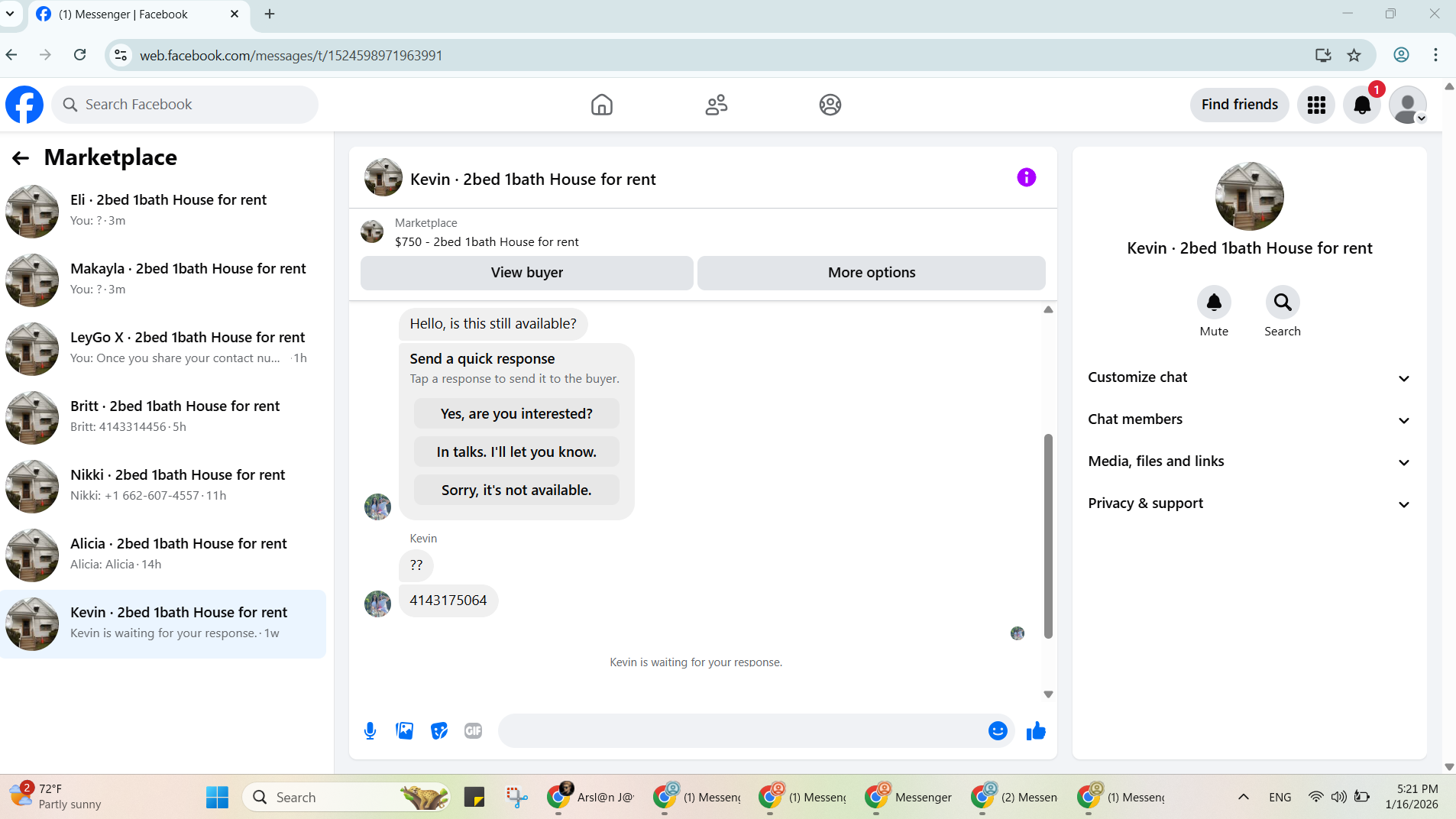Show hidden system tray icons
The width and height of the screenshot is (1456, 819).
coord(1244,798)
